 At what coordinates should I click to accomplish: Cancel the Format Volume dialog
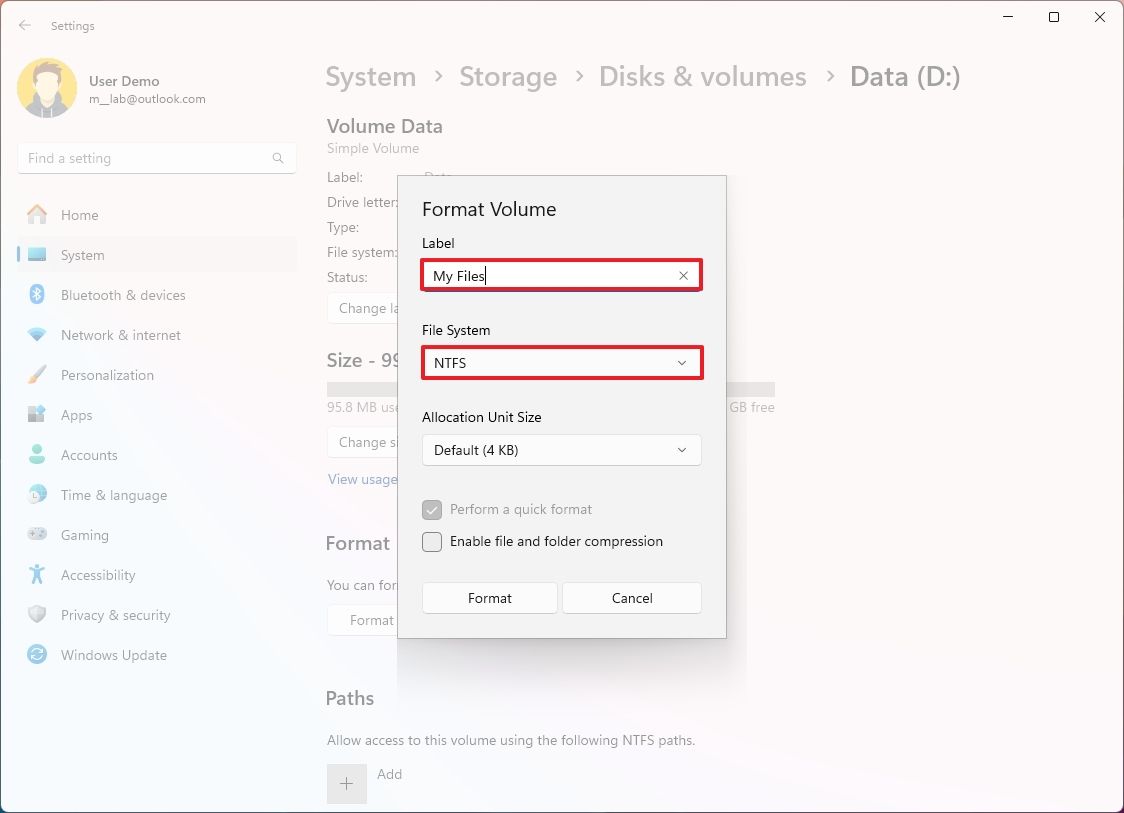coord(631,597)
